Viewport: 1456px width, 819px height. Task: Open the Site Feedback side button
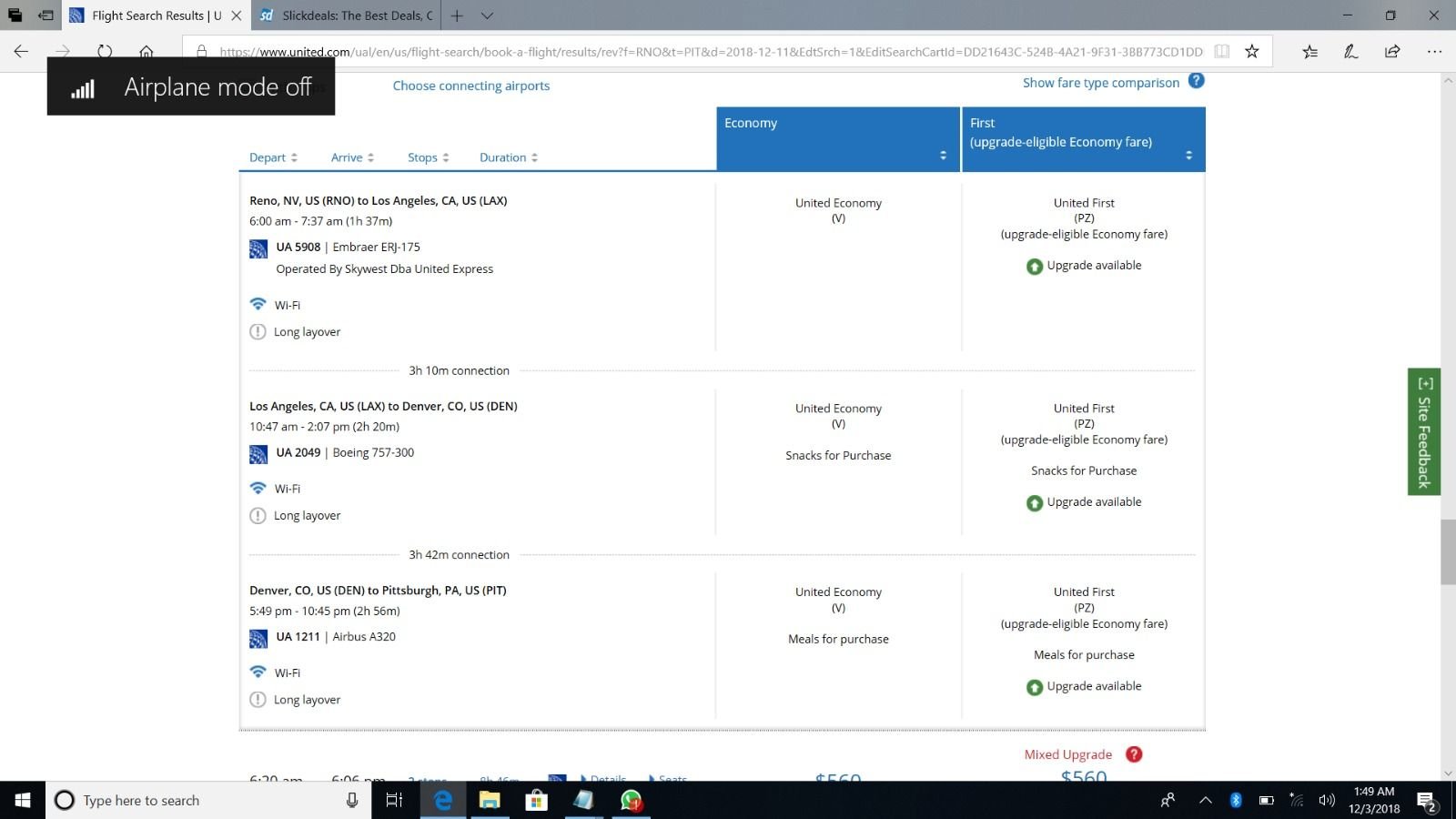point(1423,431)
